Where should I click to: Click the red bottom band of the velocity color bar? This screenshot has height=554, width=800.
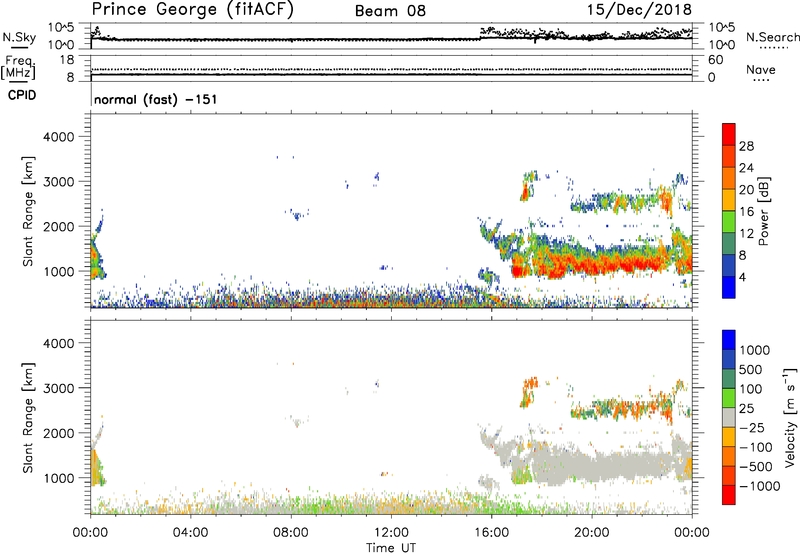[x=729, y=495]
